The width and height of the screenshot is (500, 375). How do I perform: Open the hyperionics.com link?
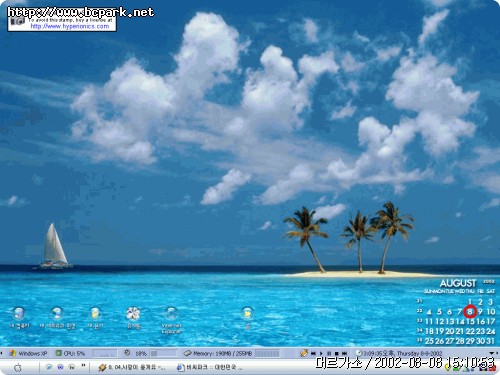(x=70, y=26)
